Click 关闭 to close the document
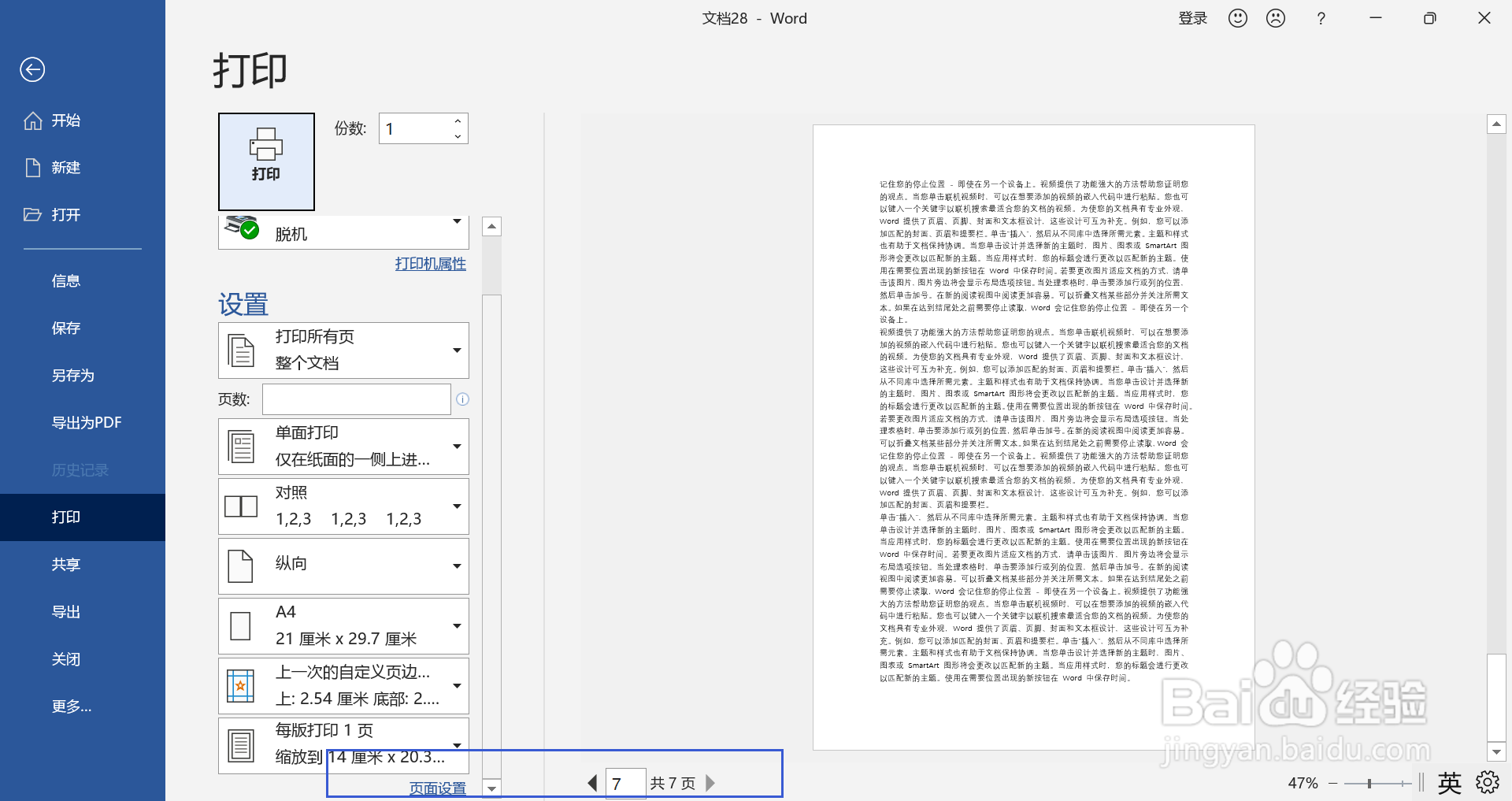Viewport: 1512px width, 801px height. (x=66, y=659)
